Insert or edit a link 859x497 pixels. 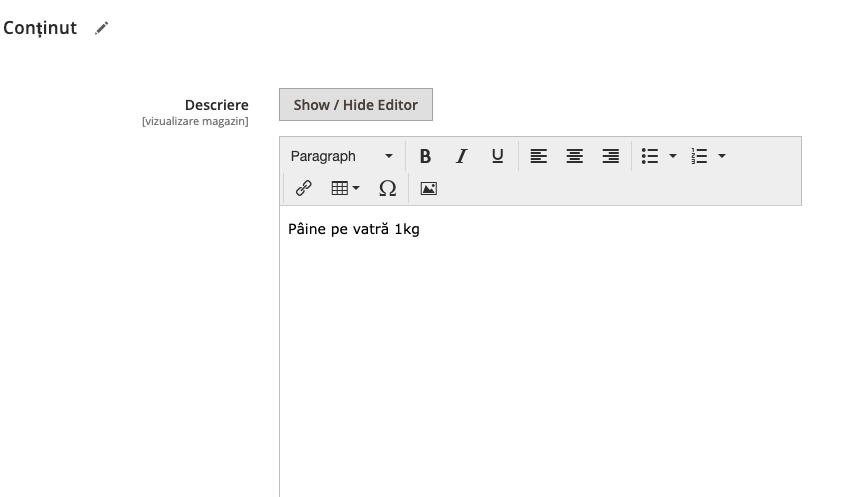click(x=303, y=188)
